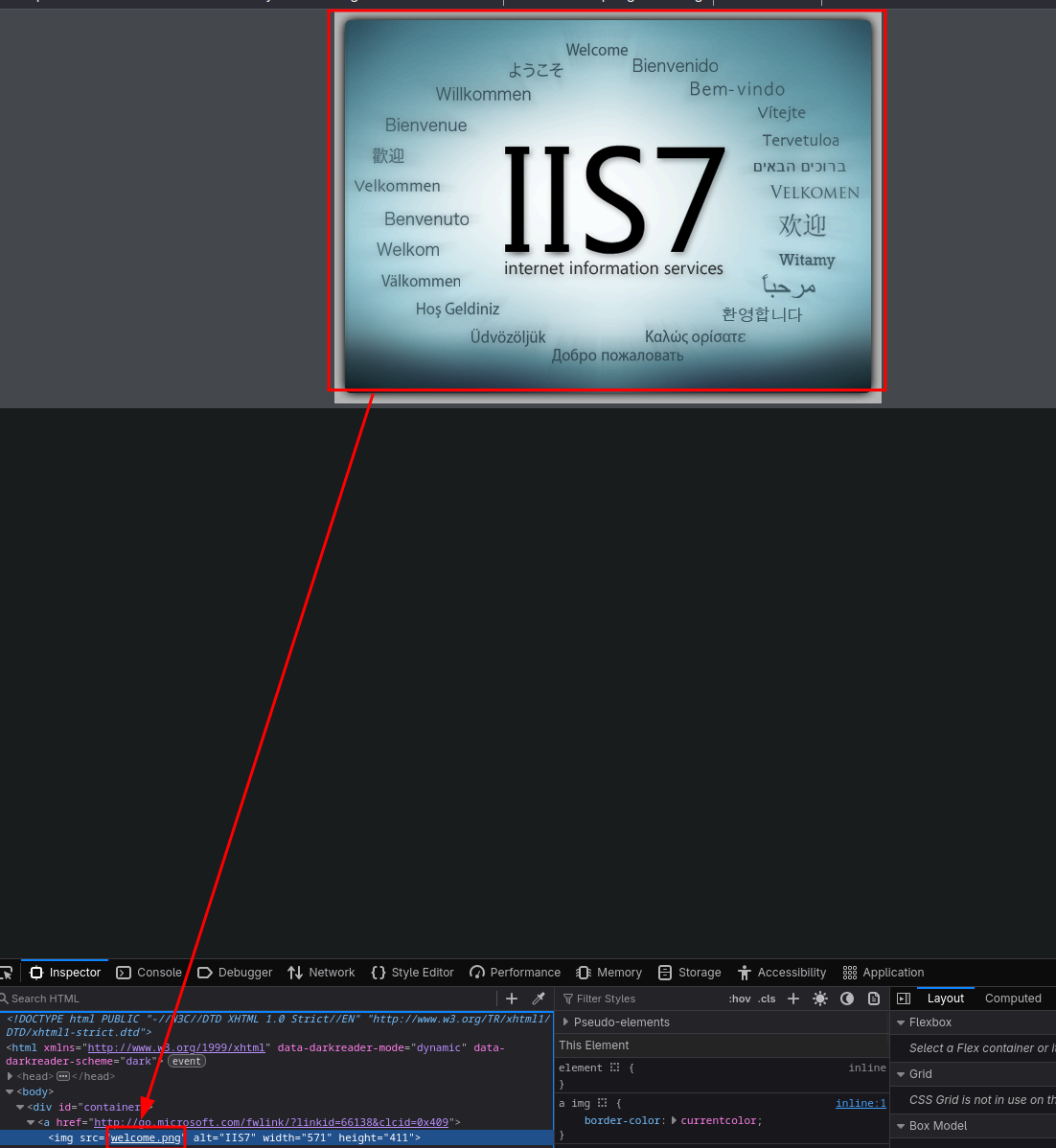Image resolution: width=1056 pixels, height=1148 pixels.
Task: Collapse the Grid section
Action: click(901, 1074)
